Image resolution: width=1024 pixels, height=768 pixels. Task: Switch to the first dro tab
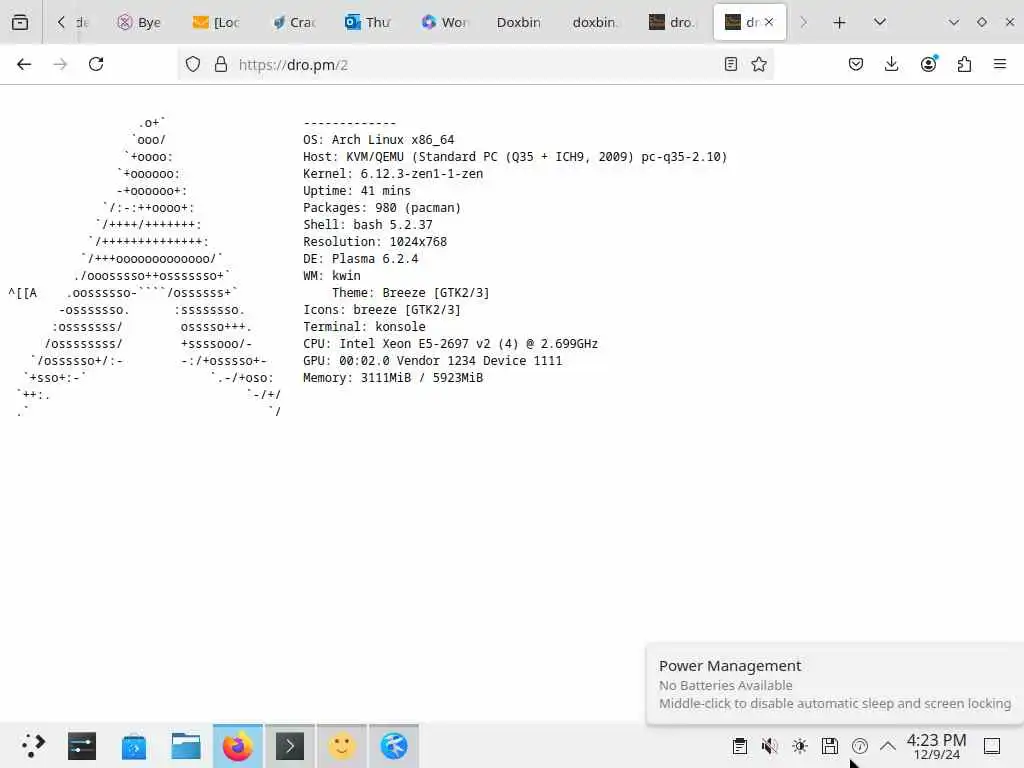(x=671, y=22)
